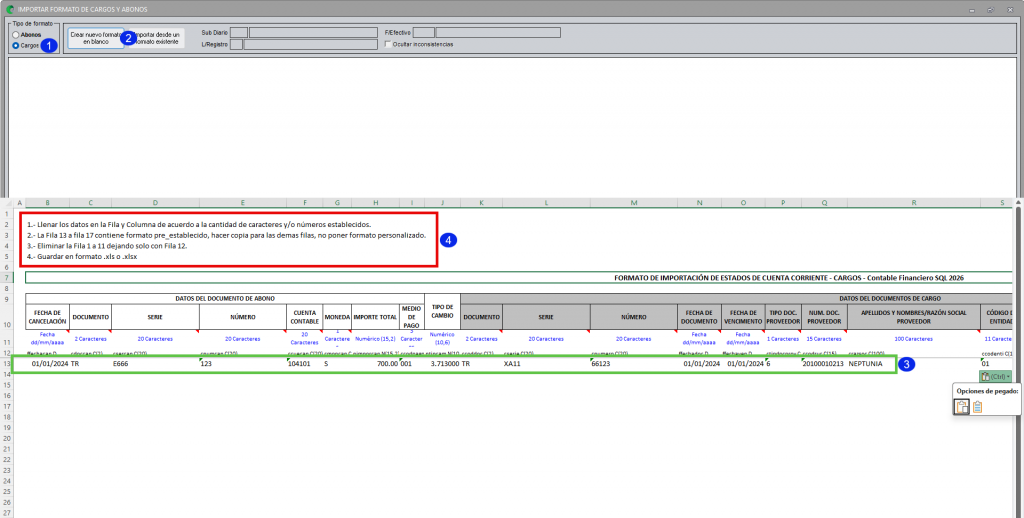Click the F/Efectivo description field
The image size is (1024, 518).
click(x=498, y=33)
